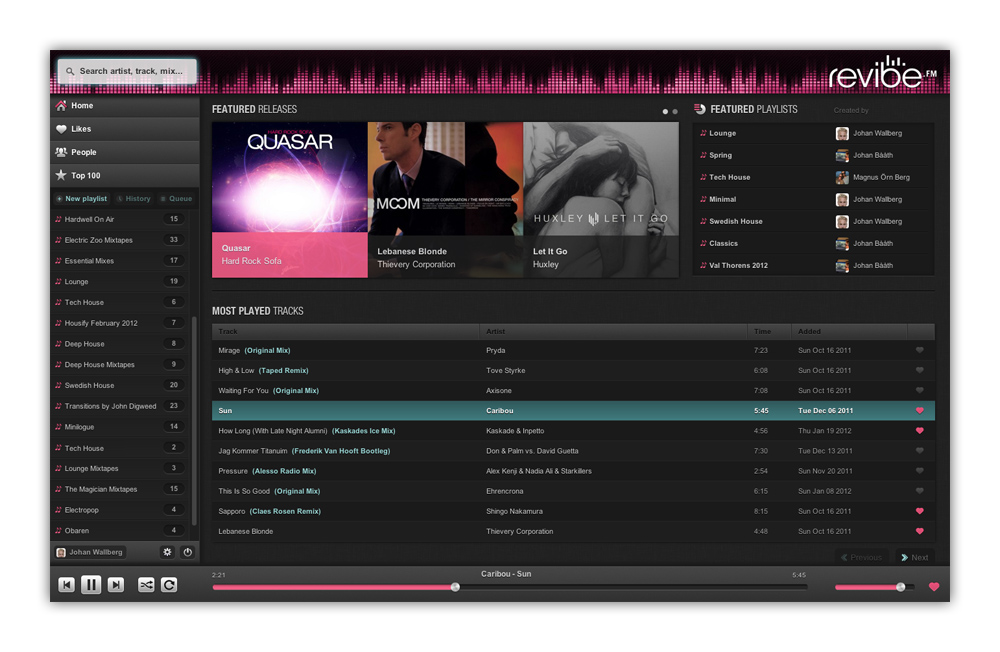Viewport: 1000px width, 652px height.
Task: Open the Let It Go Huxley release
Action: tap(601, 200)
